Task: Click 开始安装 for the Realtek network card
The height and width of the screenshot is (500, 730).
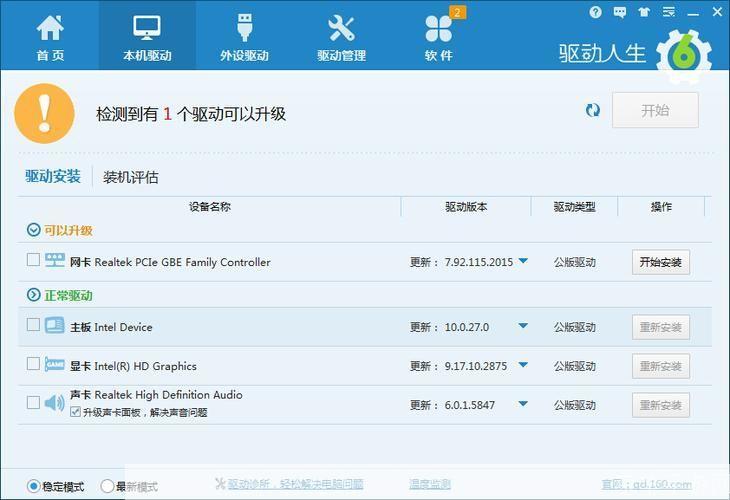Action: click(x=661, y=262)
